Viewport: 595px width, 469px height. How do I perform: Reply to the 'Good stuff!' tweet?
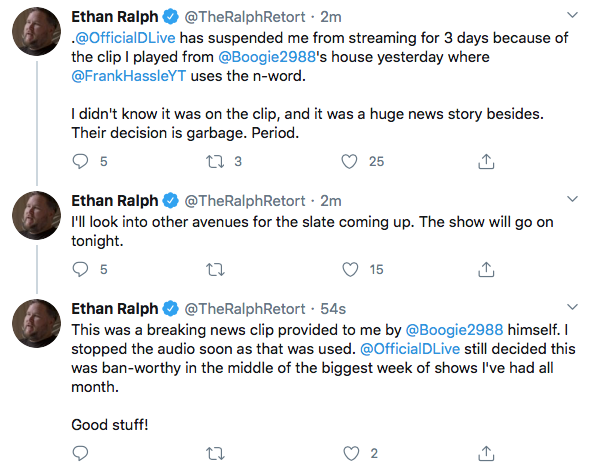pos(80,453)
